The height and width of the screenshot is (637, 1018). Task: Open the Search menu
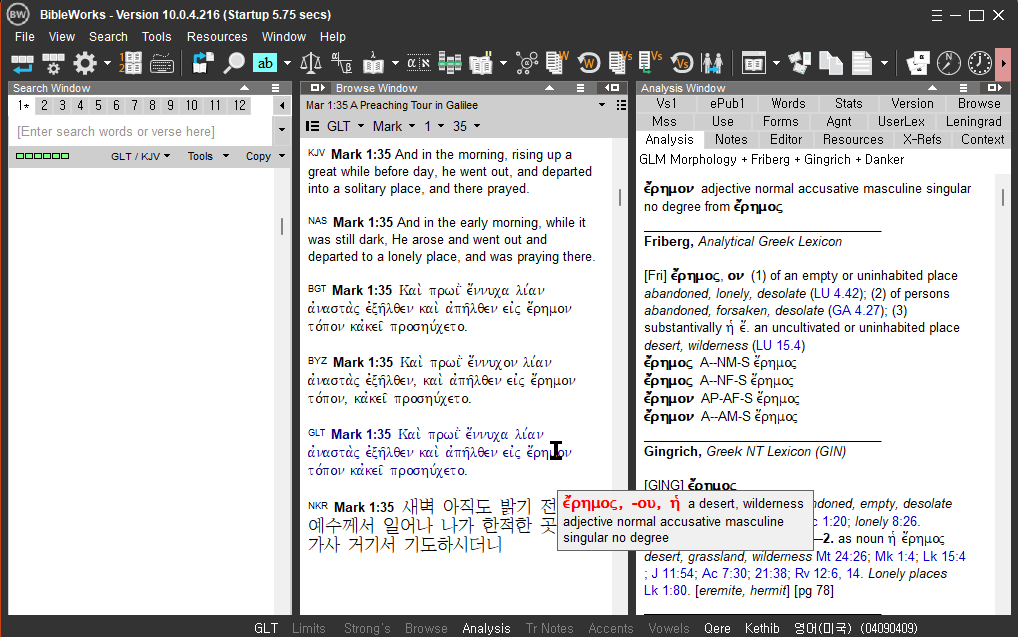108,36
